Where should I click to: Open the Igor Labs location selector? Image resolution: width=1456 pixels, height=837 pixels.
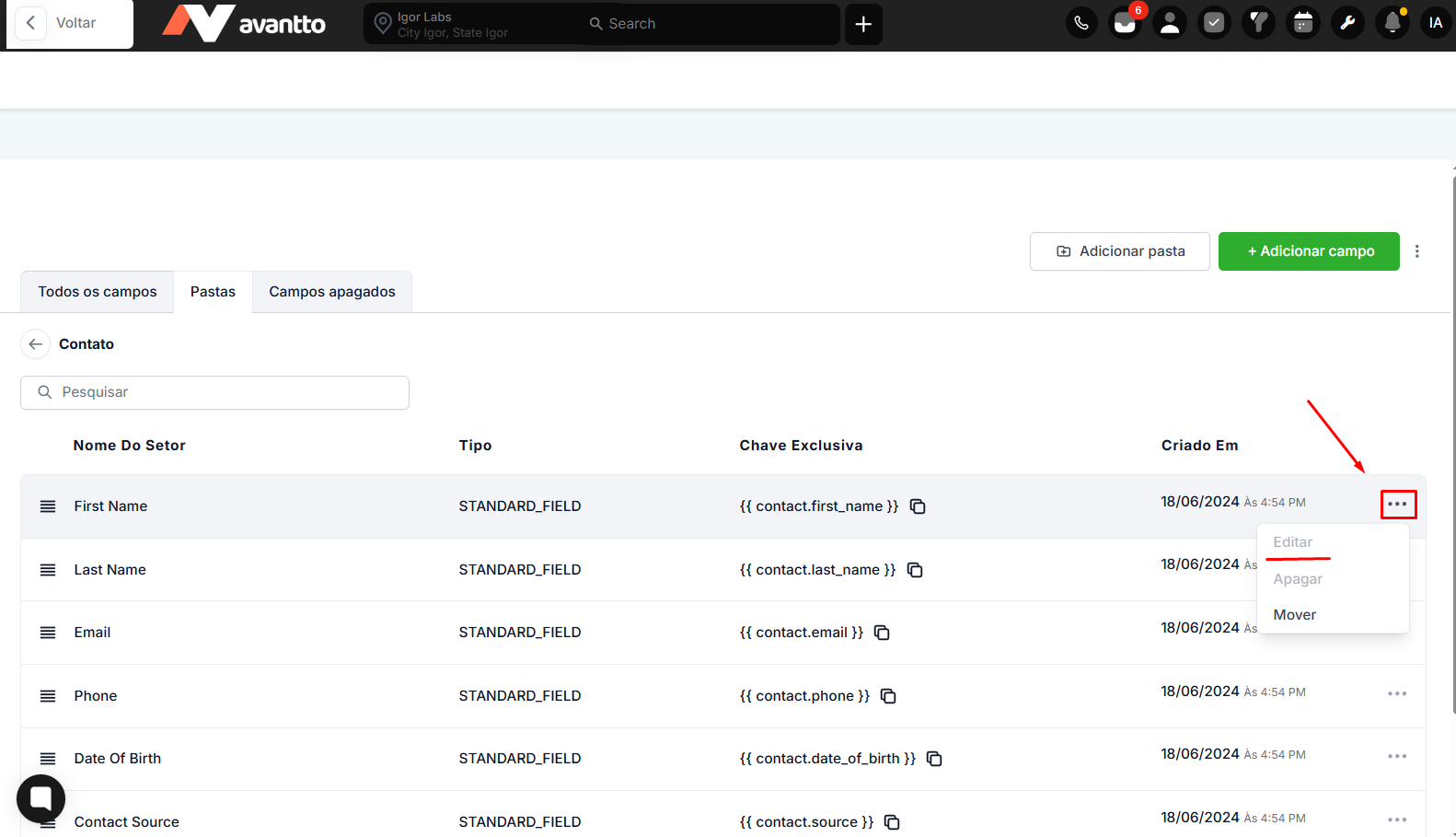(469, 24)
